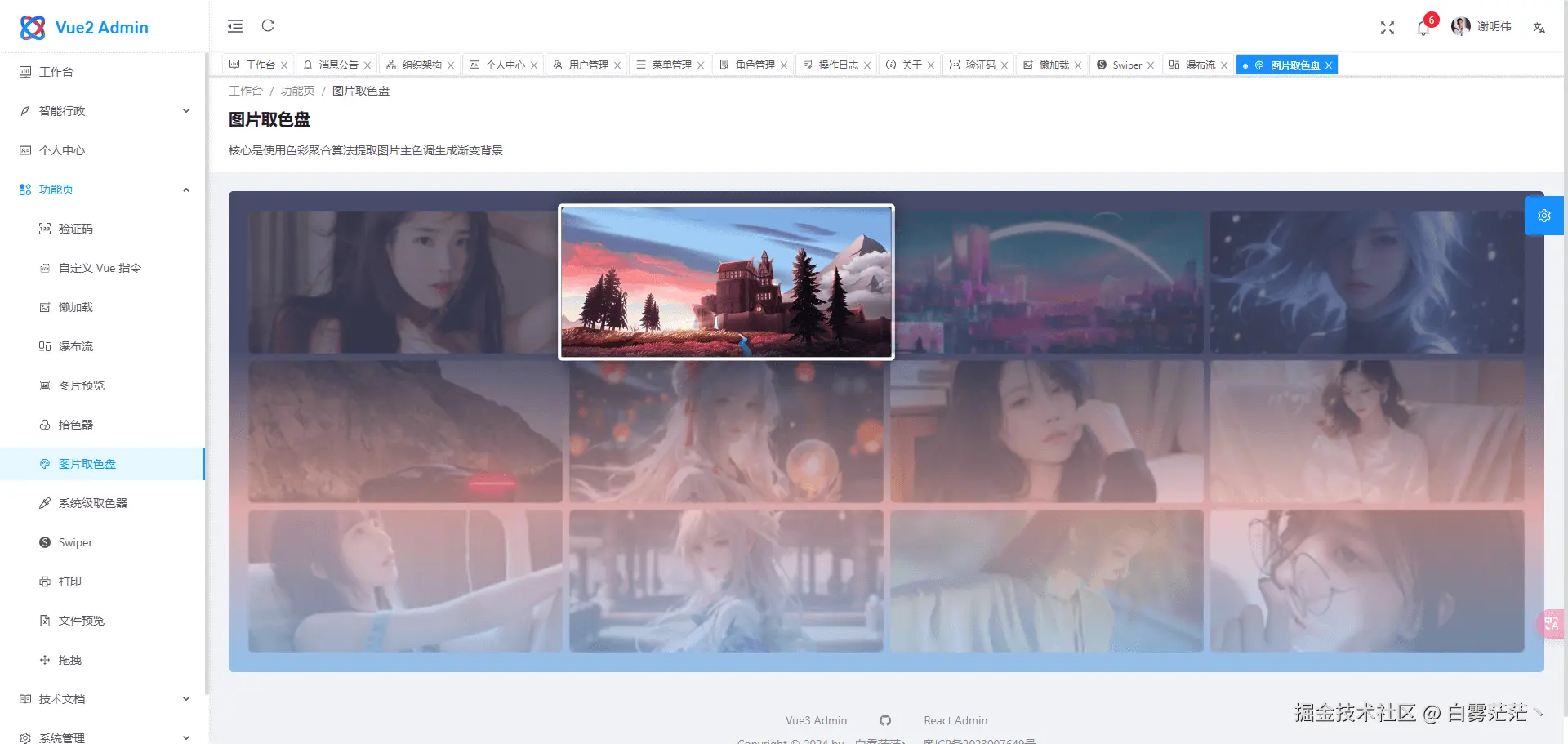Close the 工作台 tab
Image resolution: width=1568 pixels, height=744 pixels.
coord(284,65)
